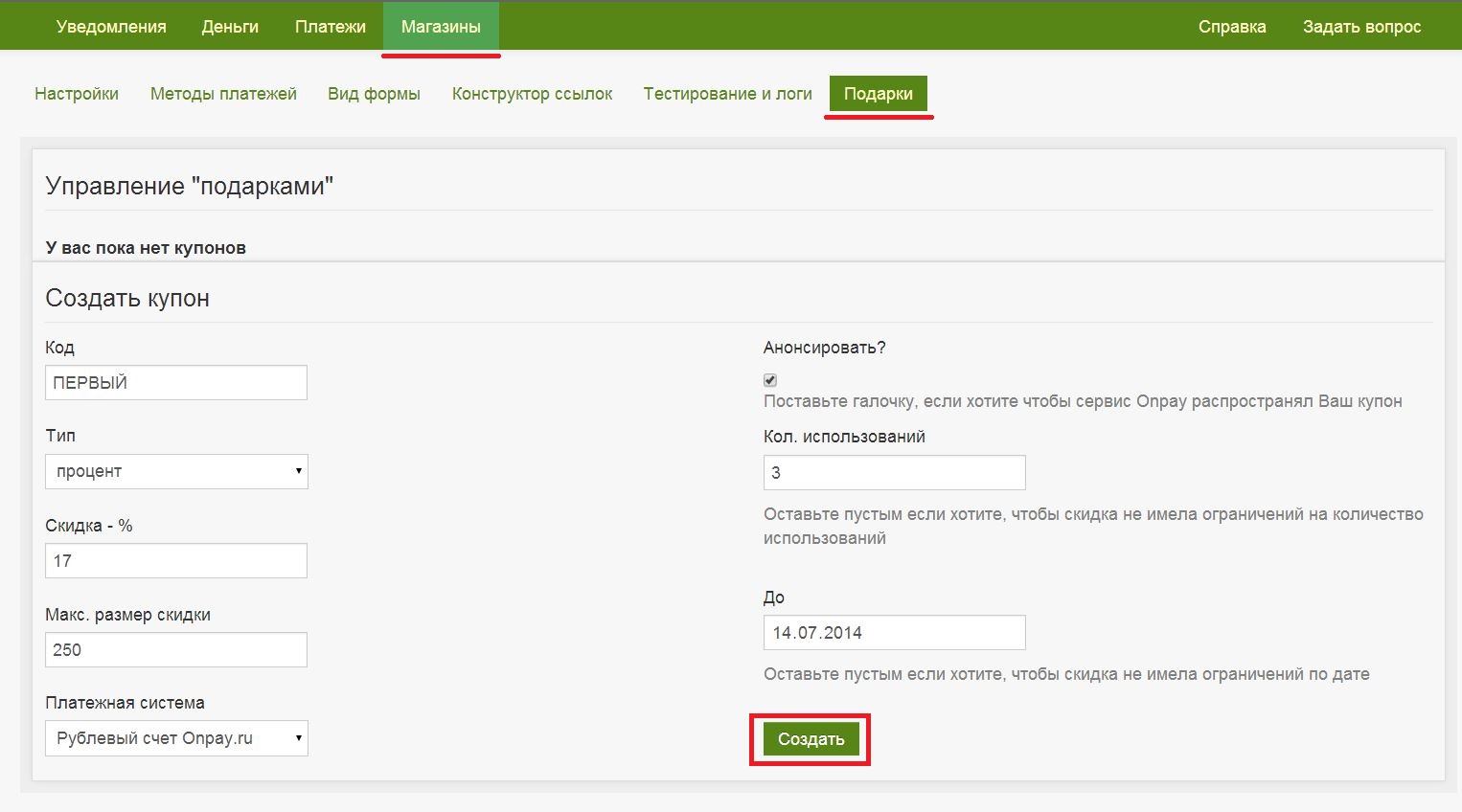Click the Макс. размер скидки field
Screen dimensions: 1462x812
[176, 649]
